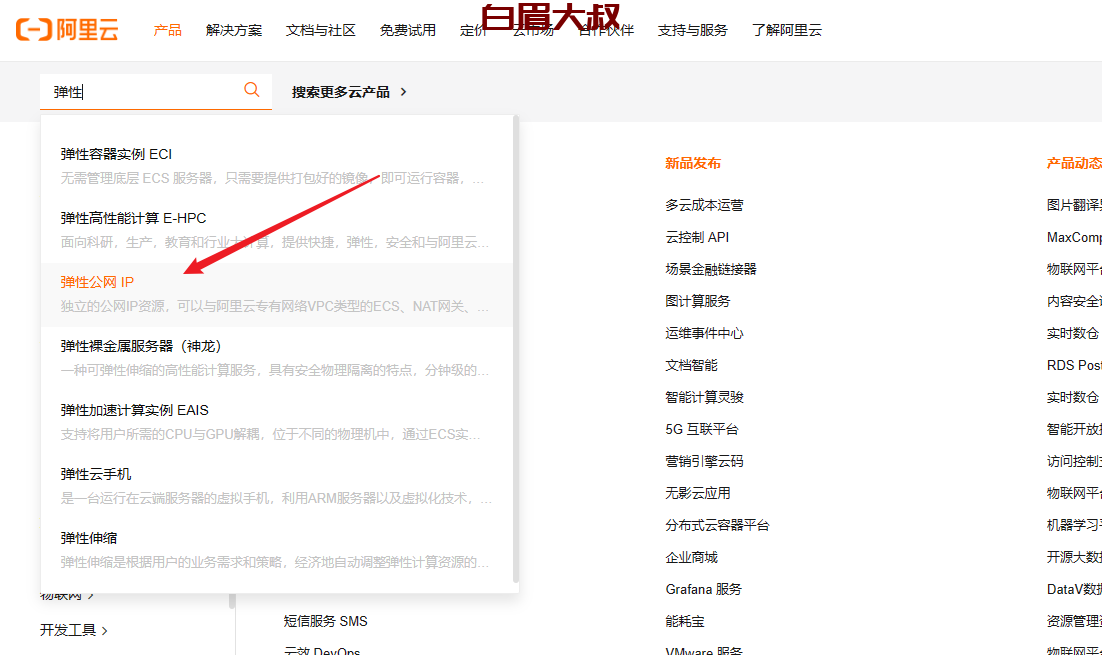This screenshot has width=1102, height=655.
Task: Open 文档智能 link
Action: point(692,365)
